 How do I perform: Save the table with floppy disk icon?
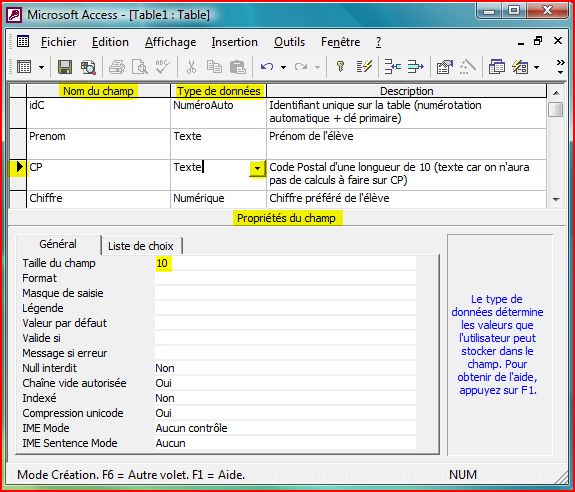[65, 67]
